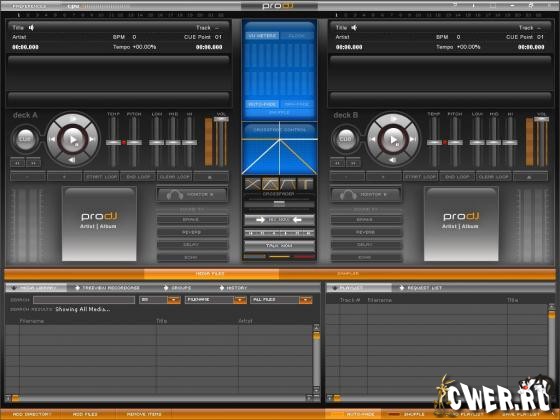Screen dimensions: 560x420
Task: Click Remove Items at bottom
Action: point(144,414)
